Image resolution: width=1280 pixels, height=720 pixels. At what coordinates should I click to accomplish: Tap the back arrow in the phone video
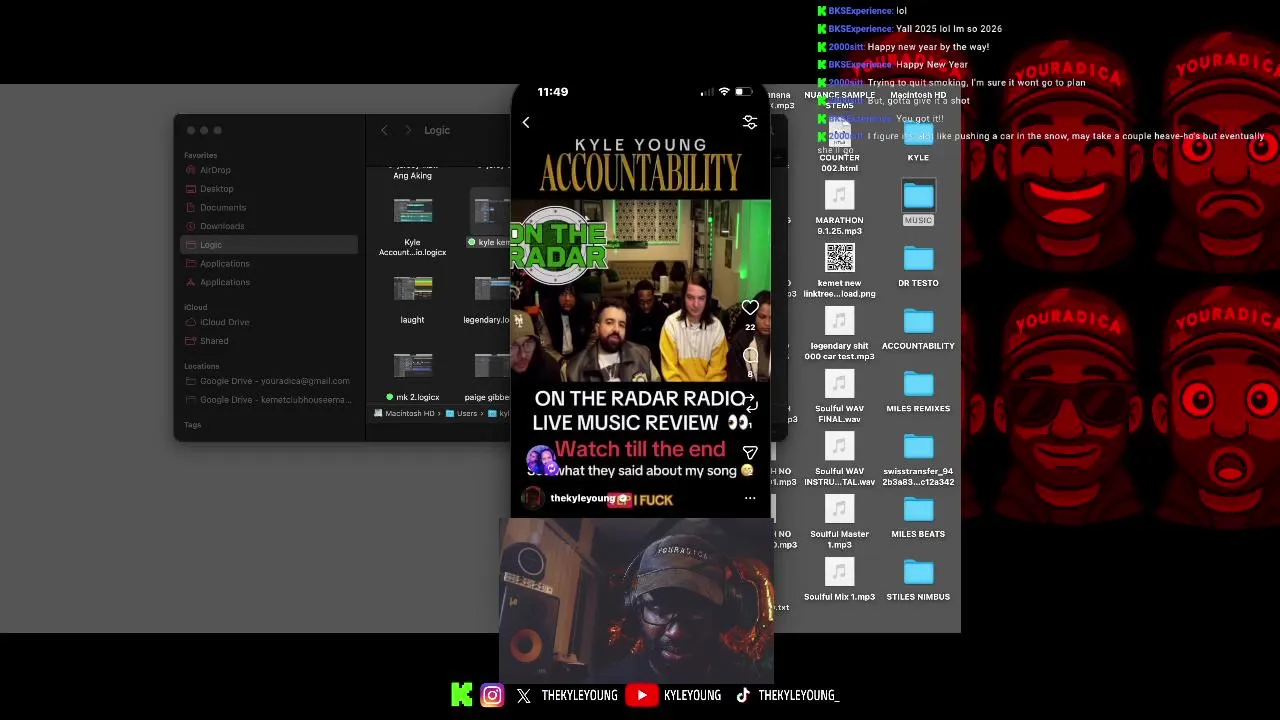[x=526, y=122]
